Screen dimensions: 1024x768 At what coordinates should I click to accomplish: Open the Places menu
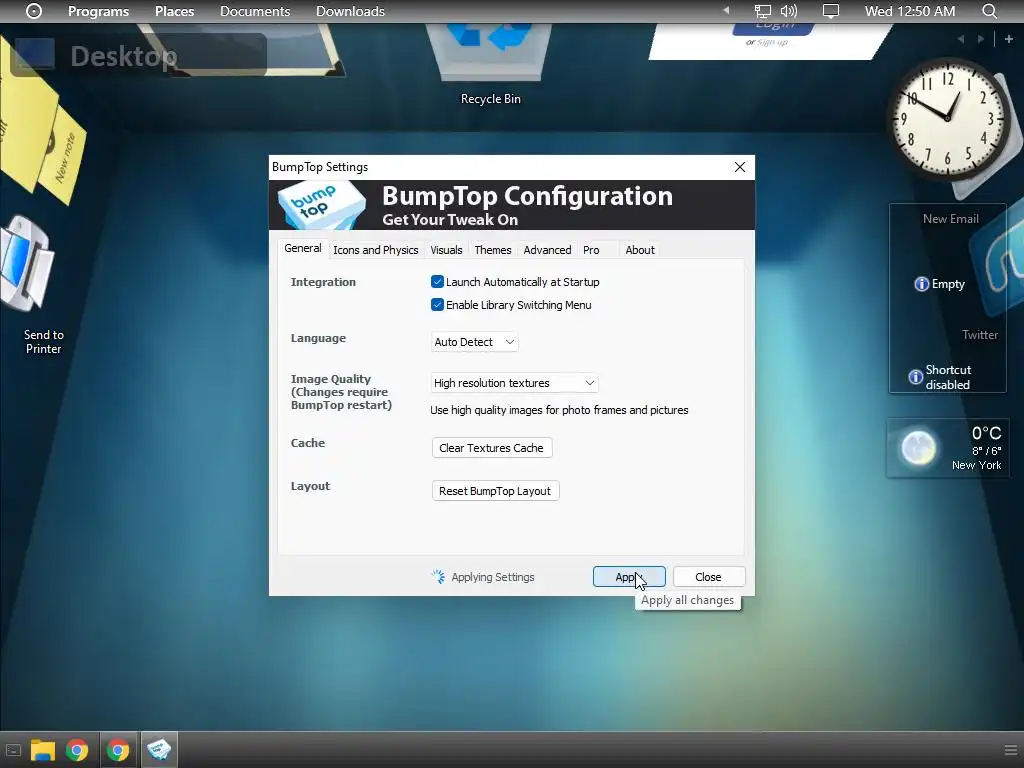174,11
